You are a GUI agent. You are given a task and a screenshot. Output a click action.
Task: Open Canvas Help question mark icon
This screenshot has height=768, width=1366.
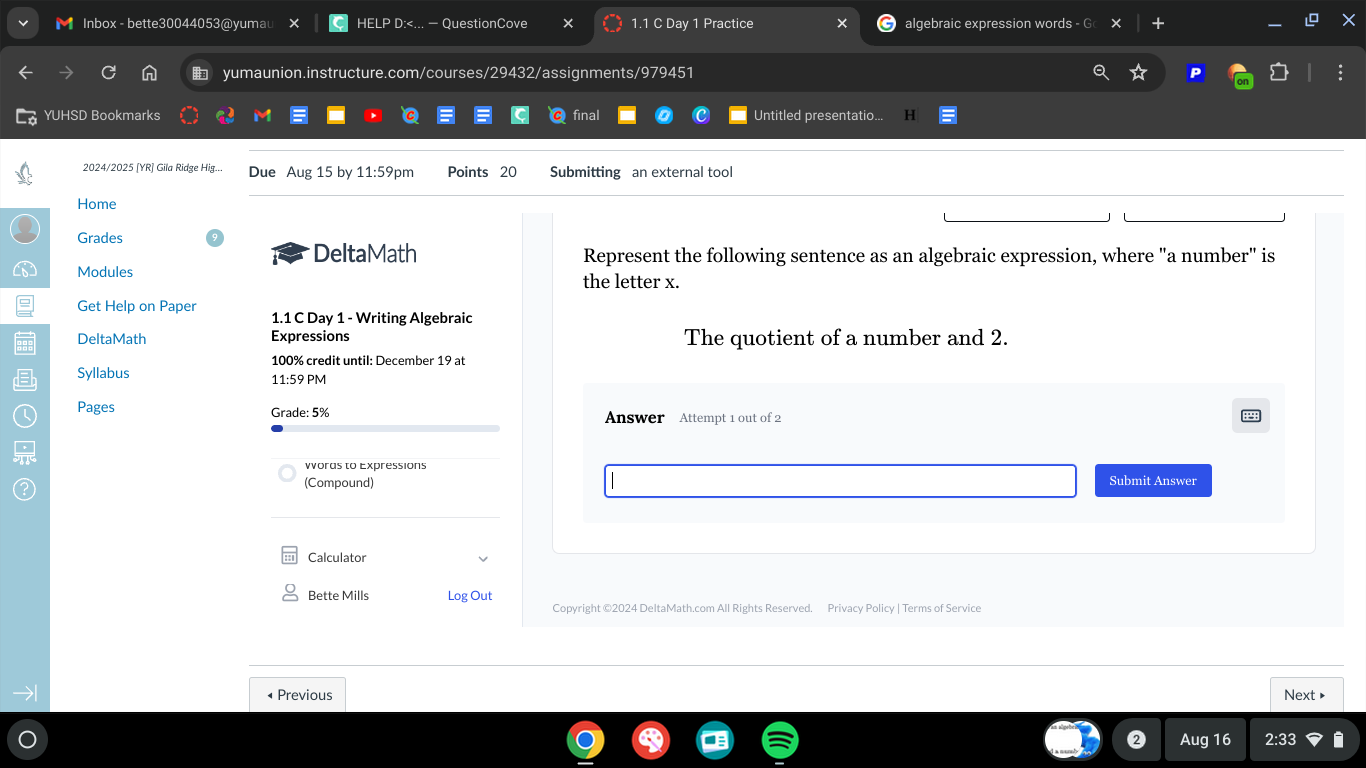point(25,489)
